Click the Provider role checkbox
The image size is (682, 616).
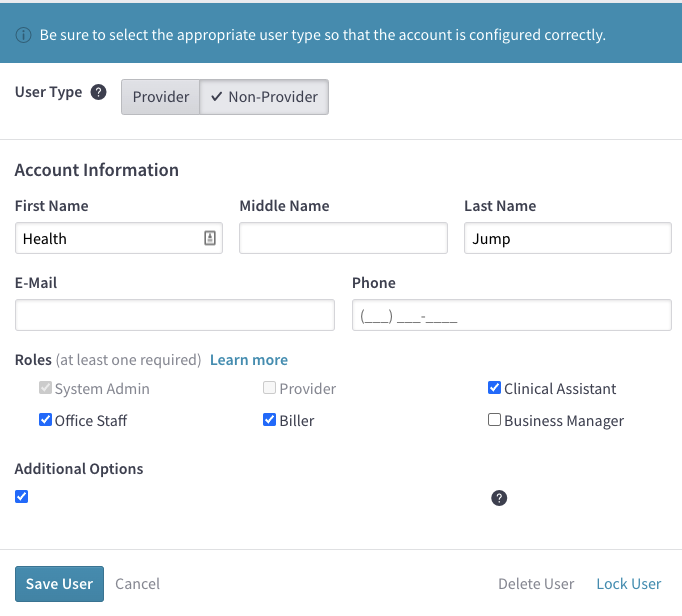click(x=269, y=387)
